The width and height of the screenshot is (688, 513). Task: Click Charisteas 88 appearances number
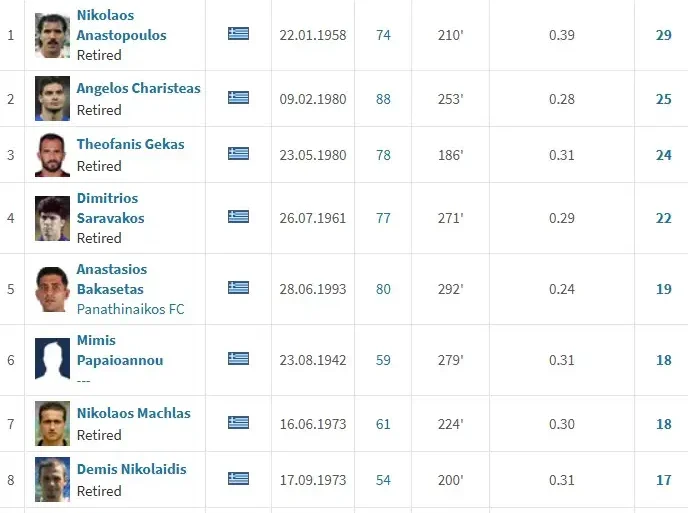pos(383,98)
